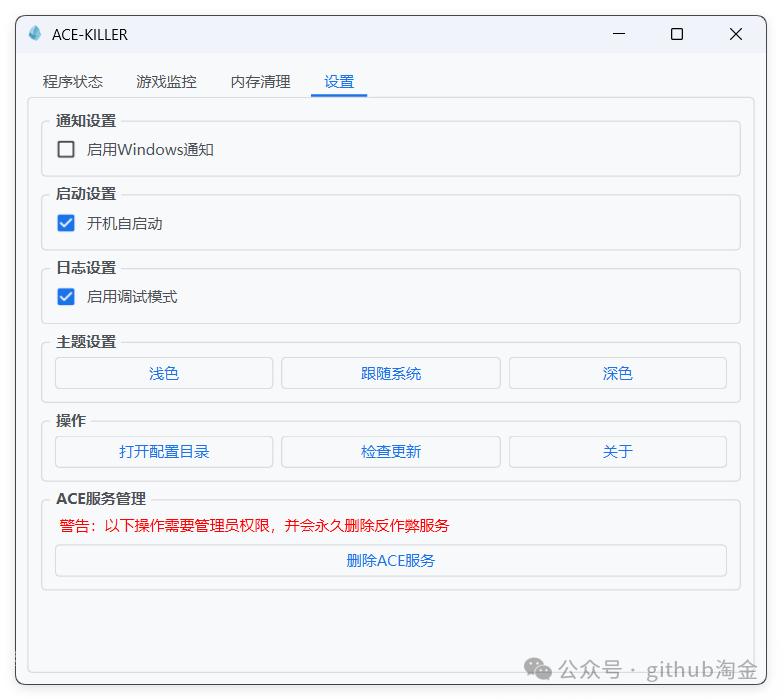Click the 操作 group heading
Viewport: 782px width, 700px height.
coord(71,420)
